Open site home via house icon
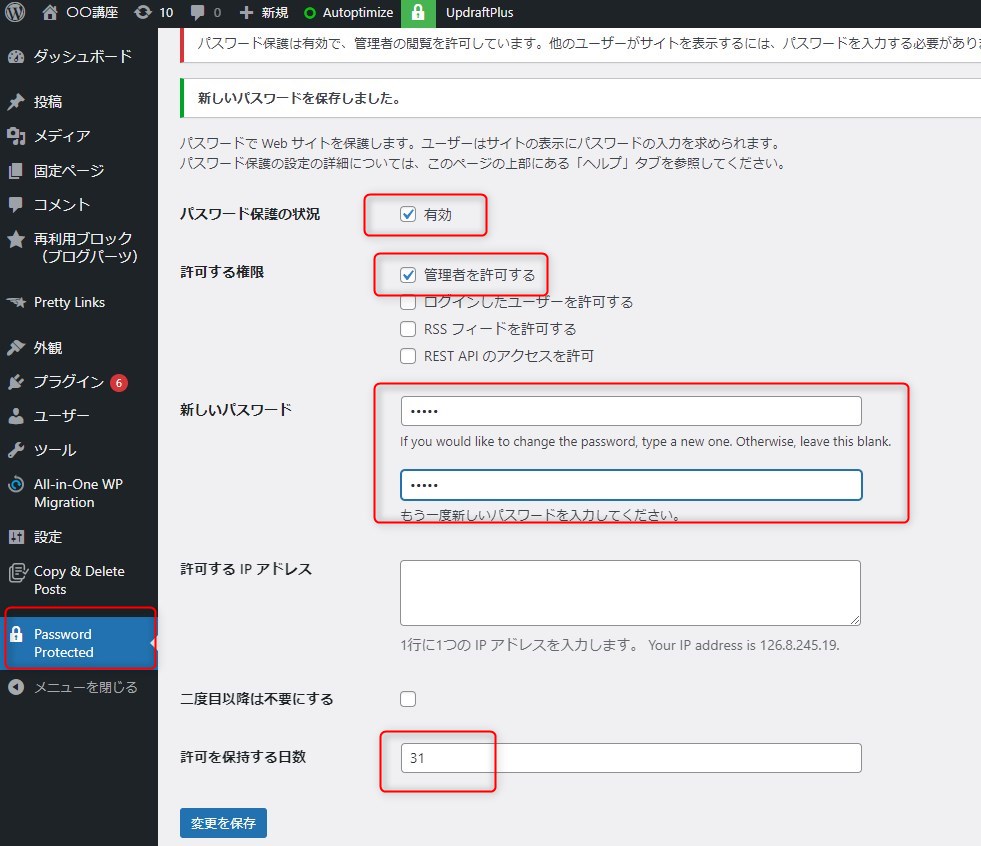The width and height of the screenshot is (981, 846). 50,13
